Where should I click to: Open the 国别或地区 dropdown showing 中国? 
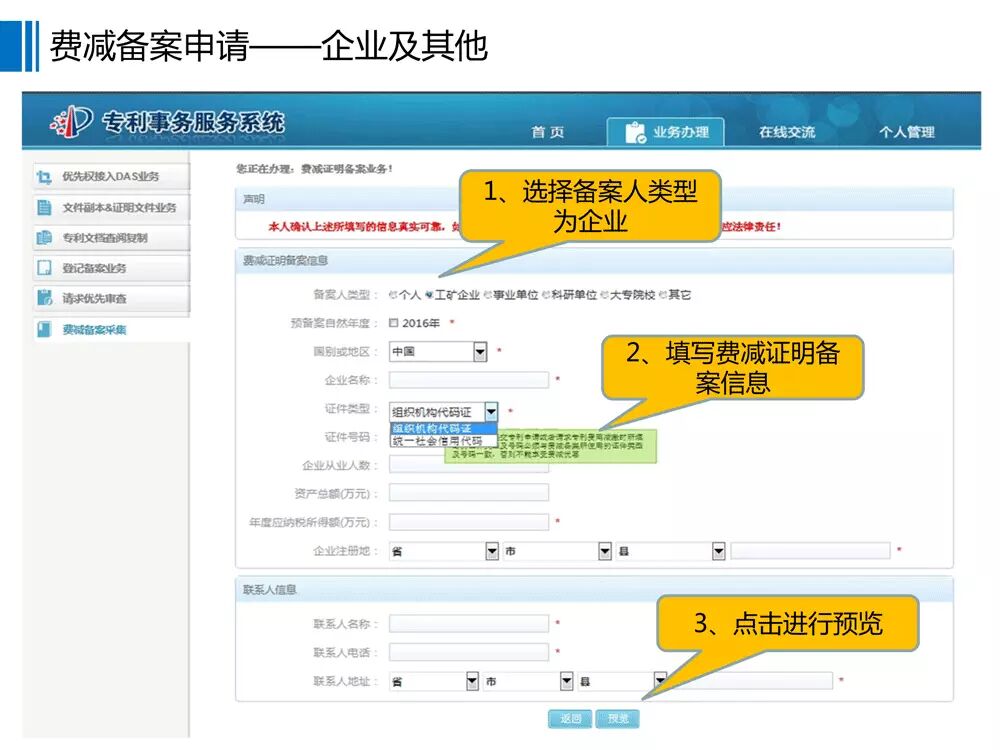[x=438, y=351]
